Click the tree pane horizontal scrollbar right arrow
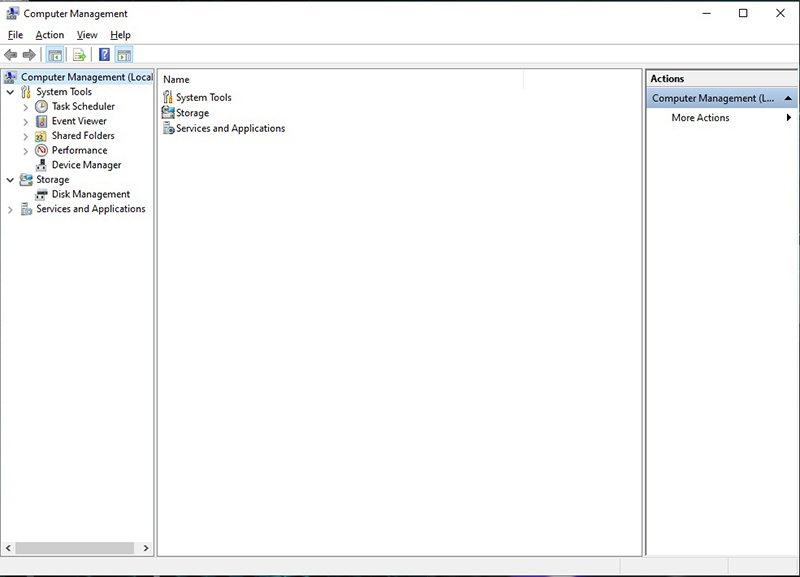Viewport: 800px width, 577px height. [147, 548]
